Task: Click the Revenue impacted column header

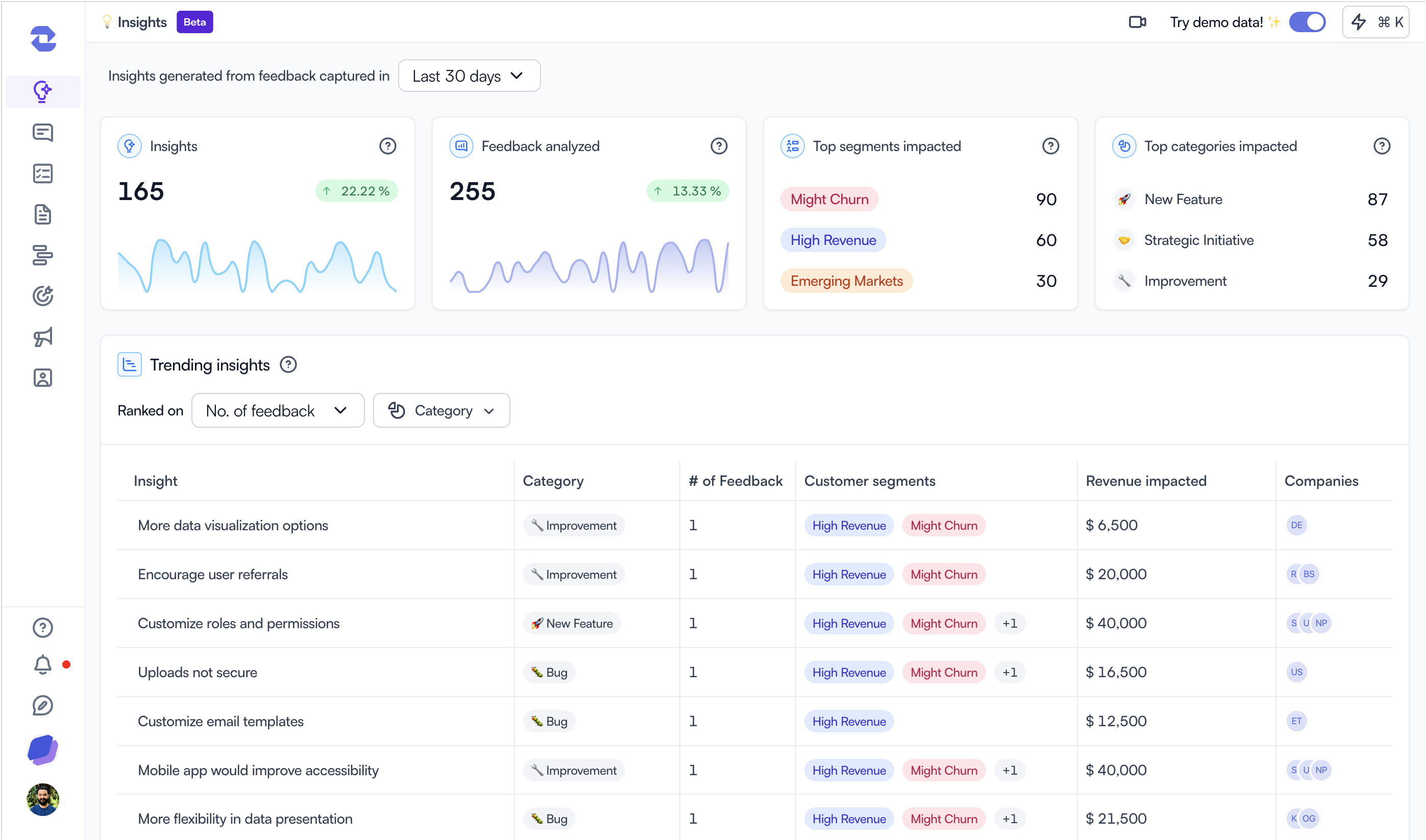Action: tap(1146, 481)
